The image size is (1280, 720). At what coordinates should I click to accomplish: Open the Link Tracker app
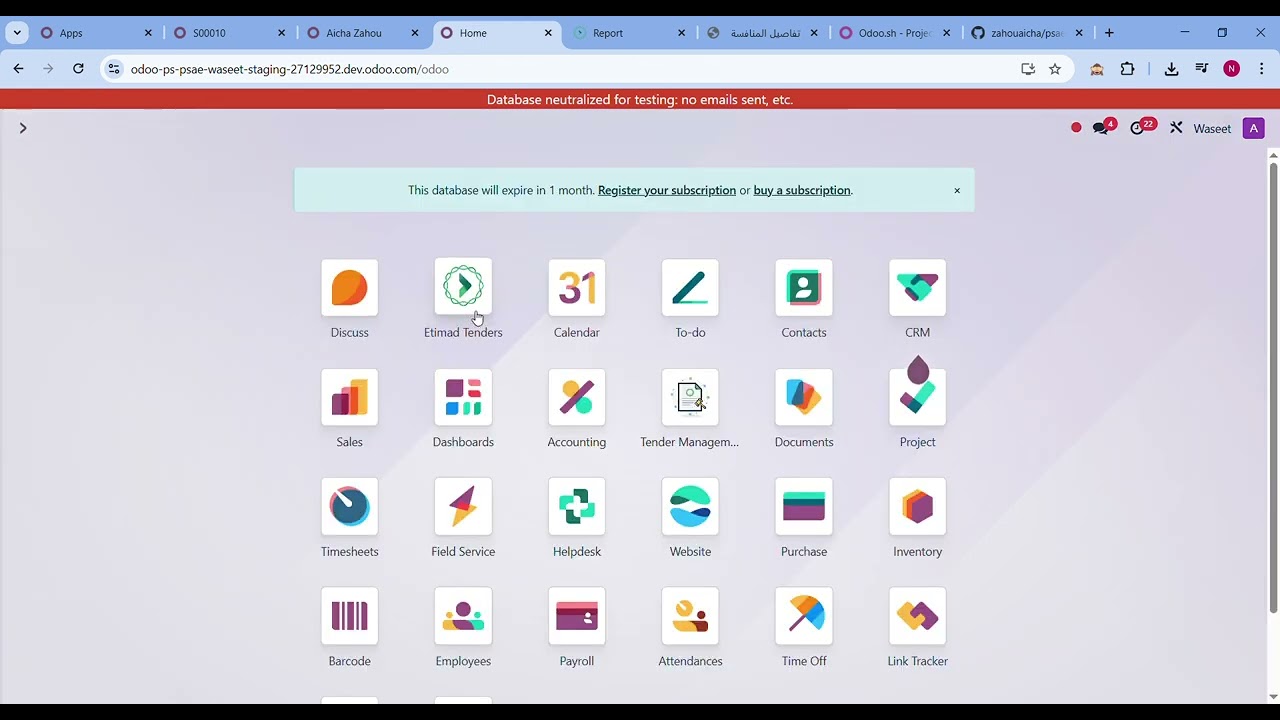[x=917, y=616]
